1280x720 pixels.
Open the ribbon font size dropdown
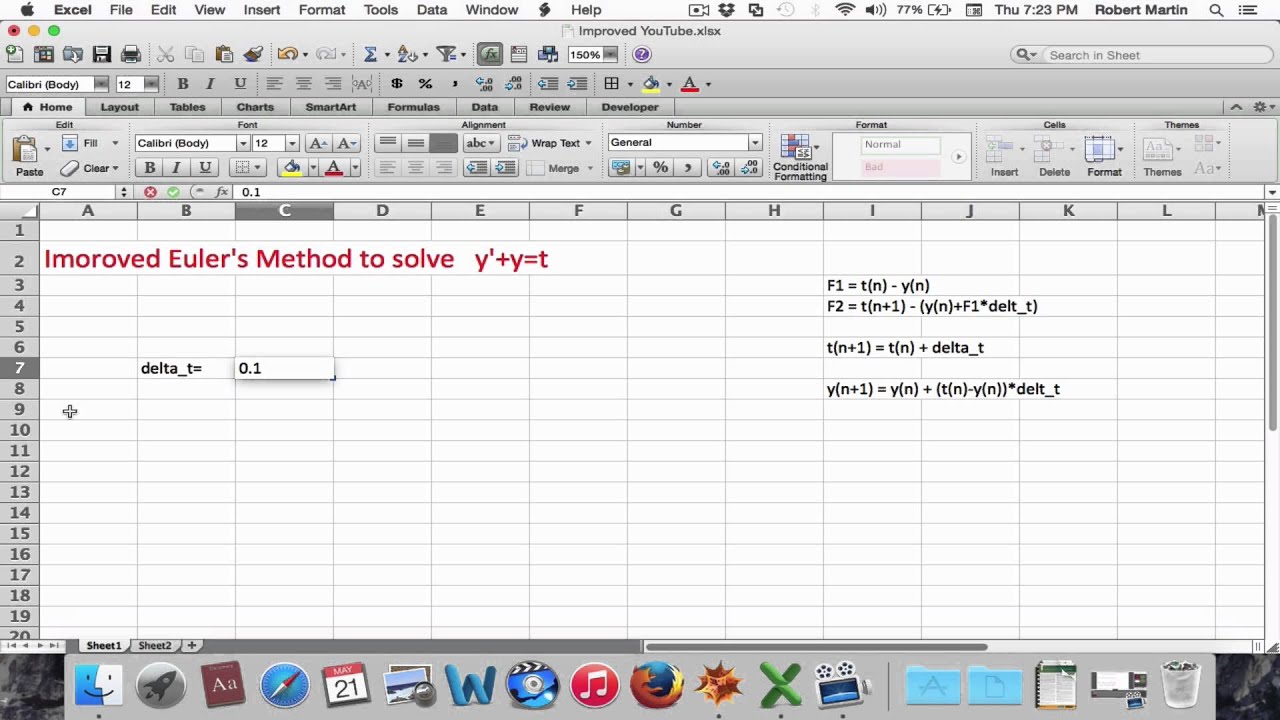pyautogui.click(x=292, y=143)
